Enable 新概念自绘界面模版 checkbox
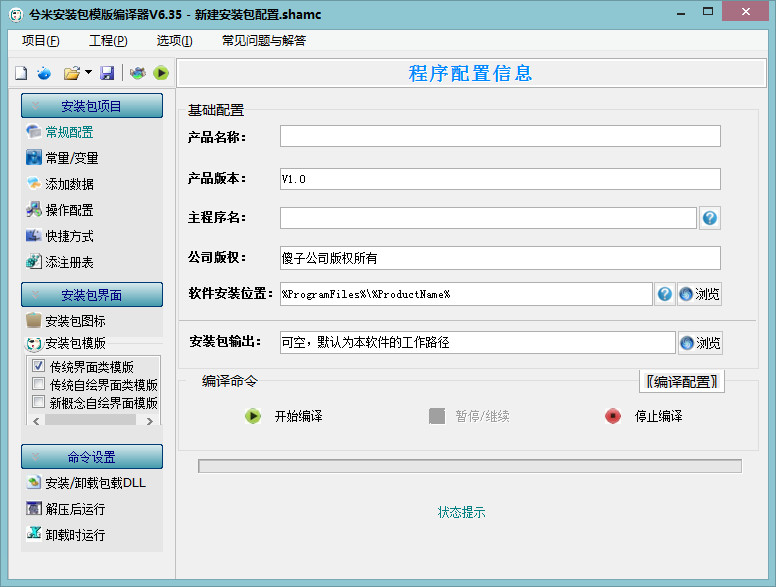Screen dimensions: 776x587 (38, 401)
